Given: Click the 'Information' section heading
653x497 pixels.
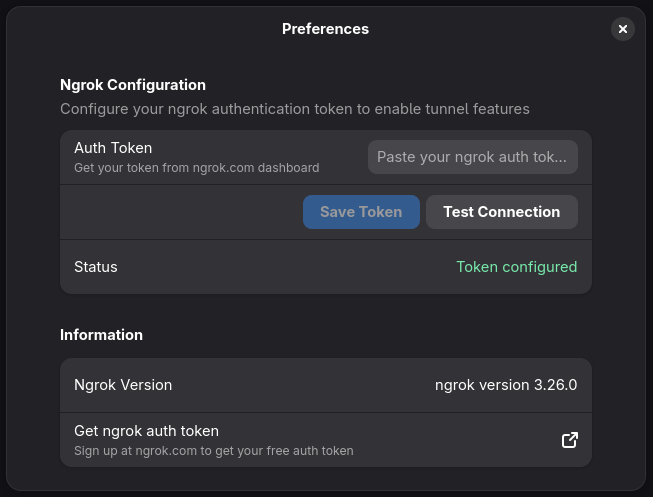Looking at the screenshot, I should pyautogui.click(x=101, y=335).
